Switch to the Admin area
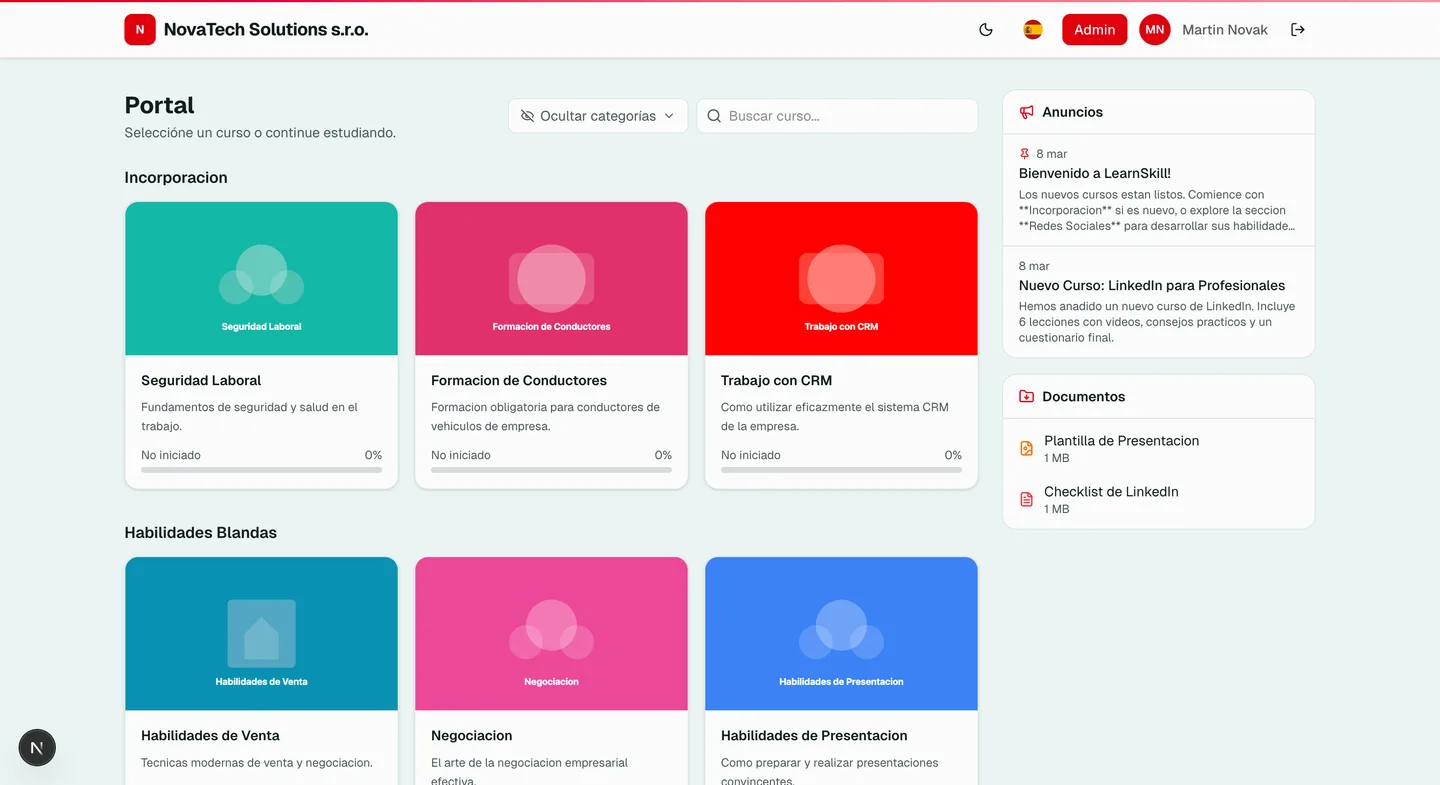The image size is (1440, 785). 1094,29
